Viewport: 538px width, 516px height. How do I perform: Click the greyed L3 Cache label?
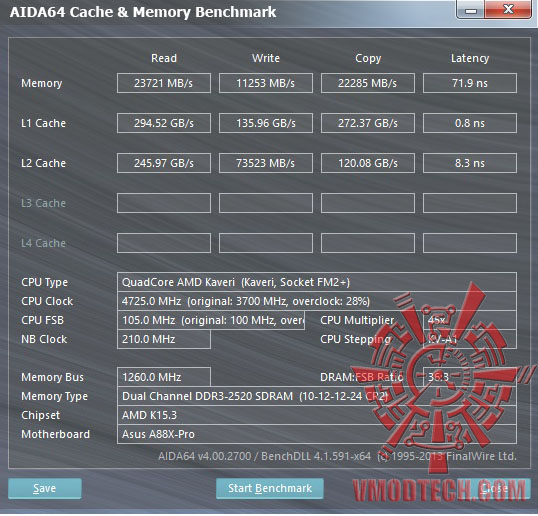point(43,203)
